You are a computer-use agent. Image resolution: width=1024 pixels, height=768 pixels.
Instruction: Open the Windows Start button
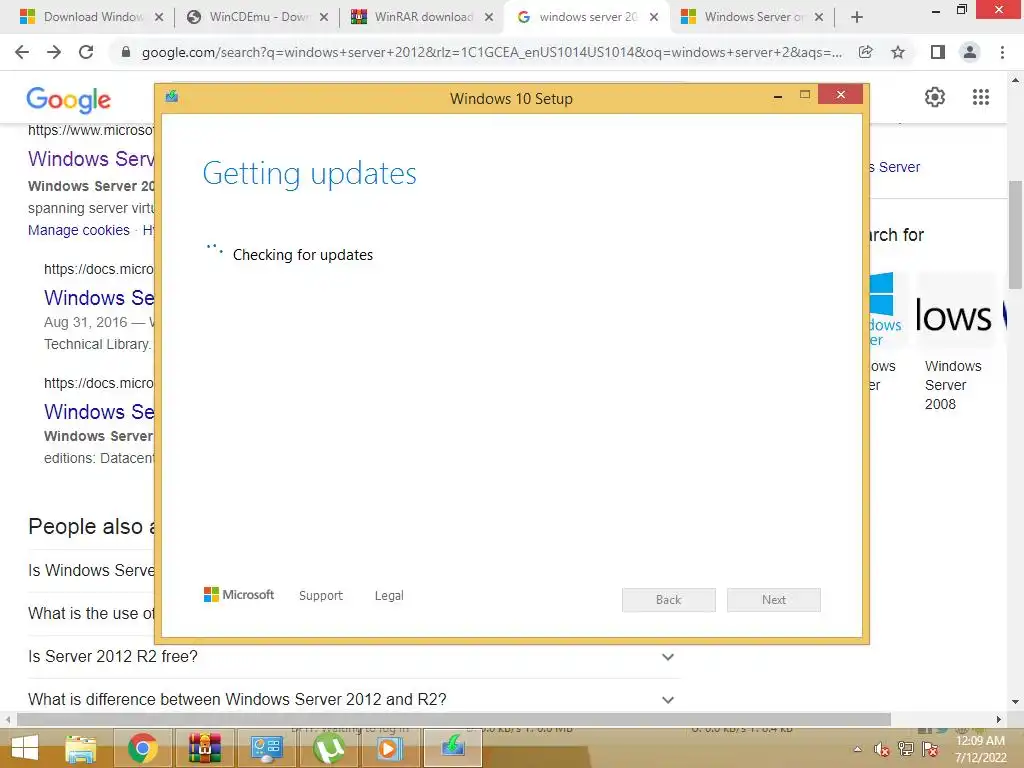[x=24, y=748]
